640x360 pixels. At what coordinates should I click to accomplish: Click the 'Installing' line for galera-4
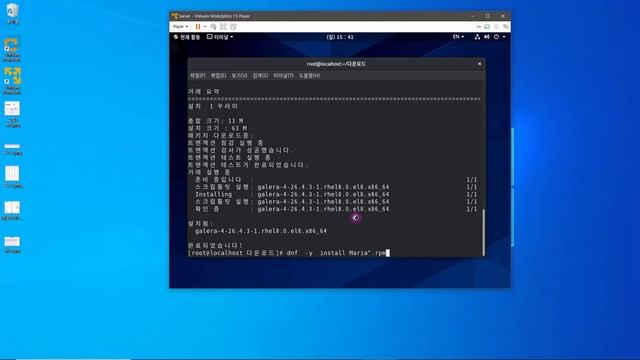(292, 194)
